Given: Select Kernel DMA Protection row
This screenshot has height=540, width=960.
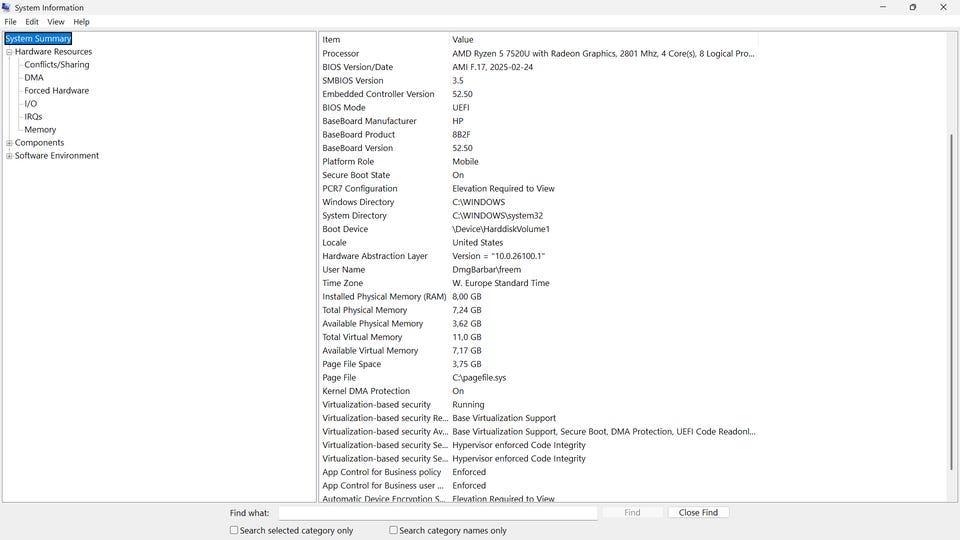Looking at the screenshot, I should coord(538,391).
